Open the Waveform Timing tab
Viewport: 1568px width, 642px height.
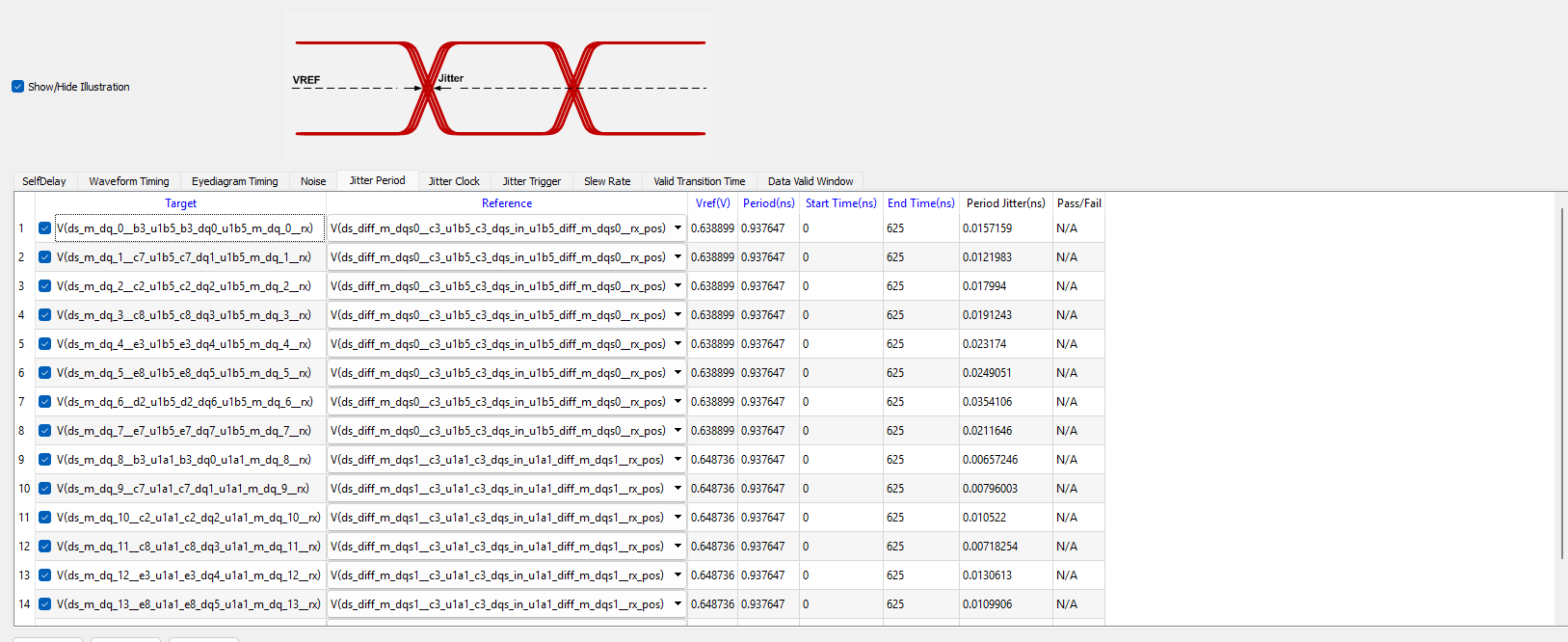click(128, 181)
